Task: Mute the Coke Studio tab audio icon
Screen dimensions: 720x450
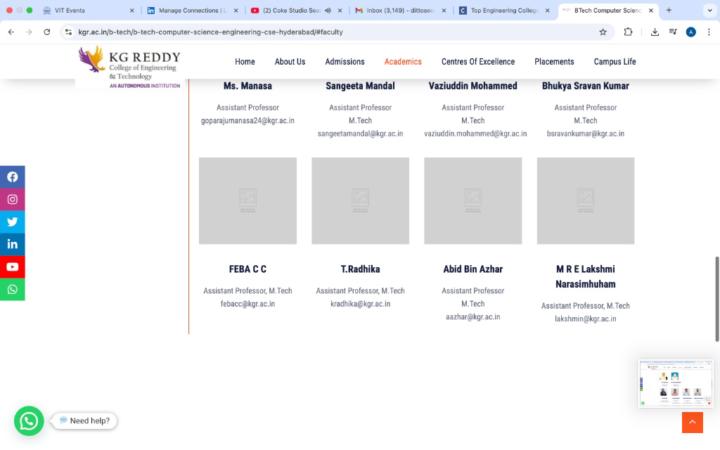Action: tap(328, 10)
